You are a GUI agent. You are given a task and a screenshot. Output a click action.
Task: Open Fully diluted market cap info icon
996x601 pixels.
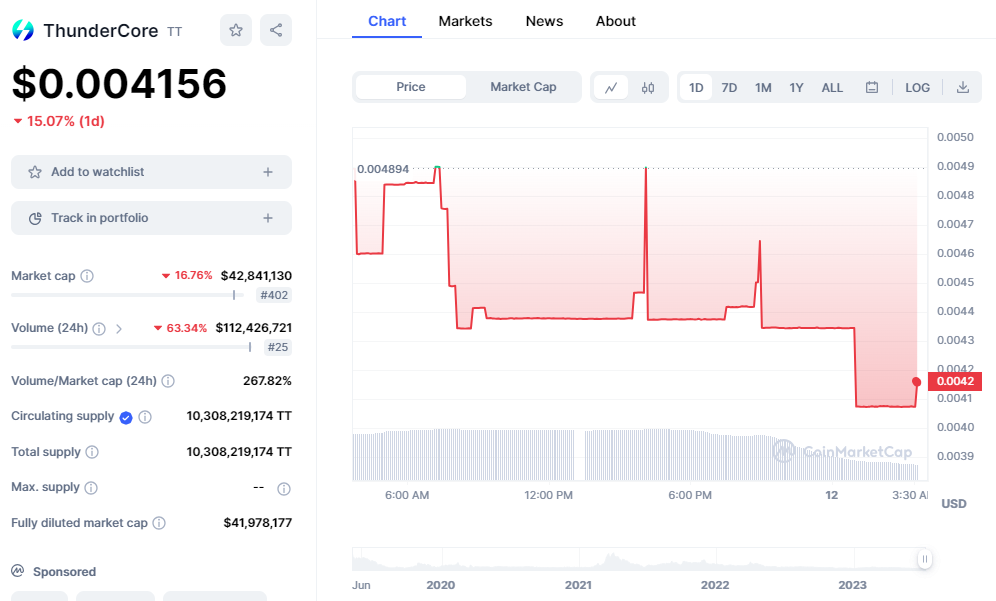159,523
